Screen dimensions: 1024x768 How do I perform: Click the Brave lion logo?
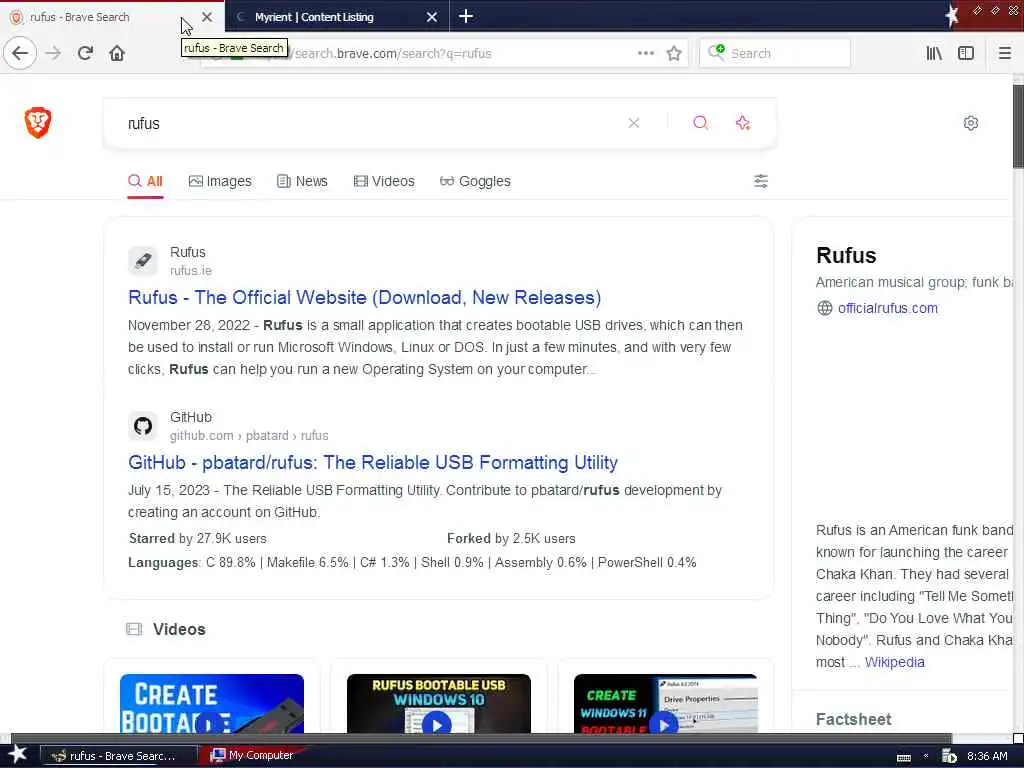[38, 123]
